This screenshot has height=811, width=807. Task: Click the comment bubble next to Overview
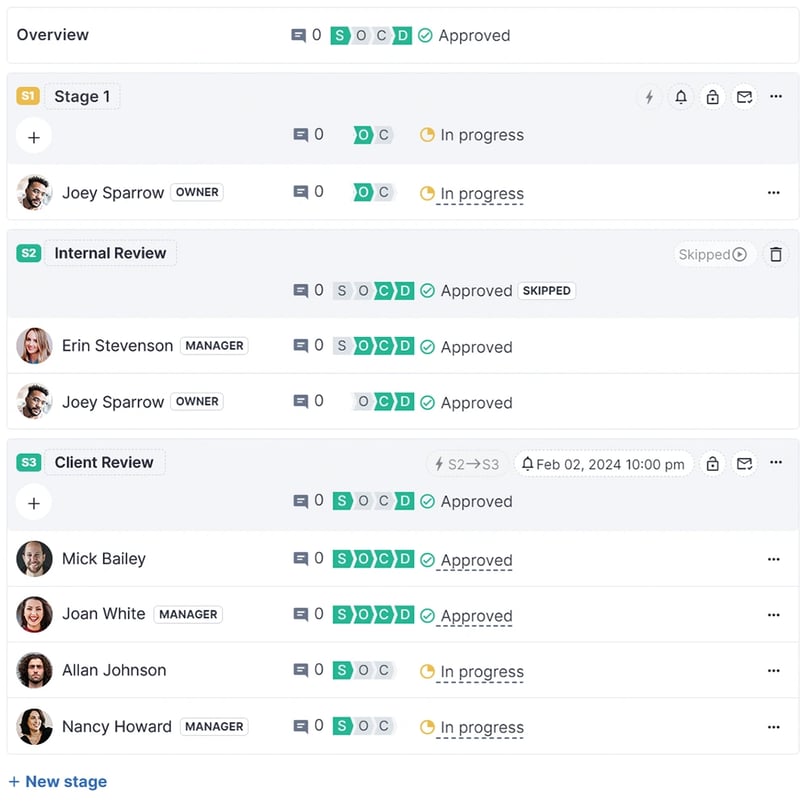point(299,35)
